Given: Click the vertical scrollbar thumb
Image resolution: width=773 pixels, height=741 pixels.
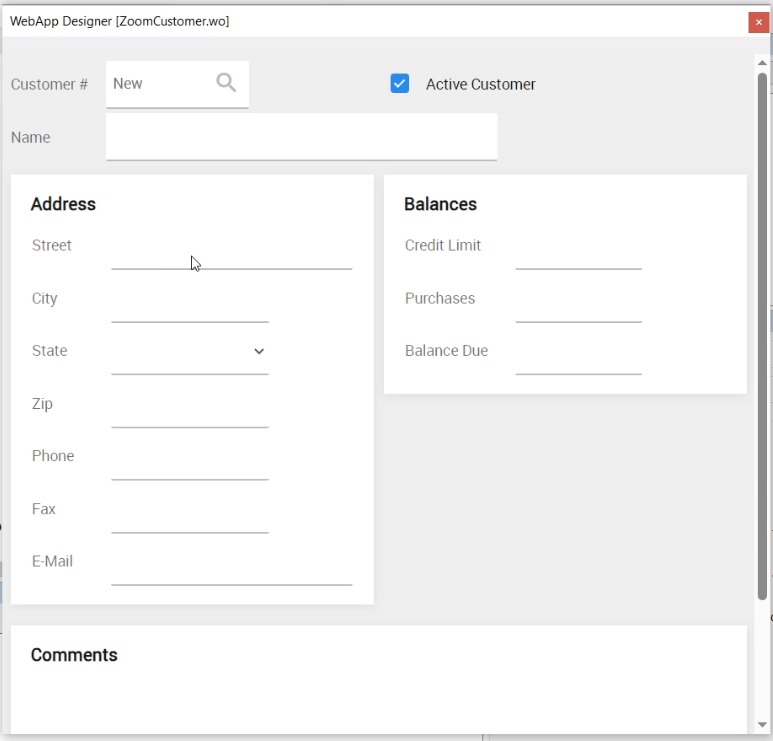Looking at the screenshot, I should (763, 330).
